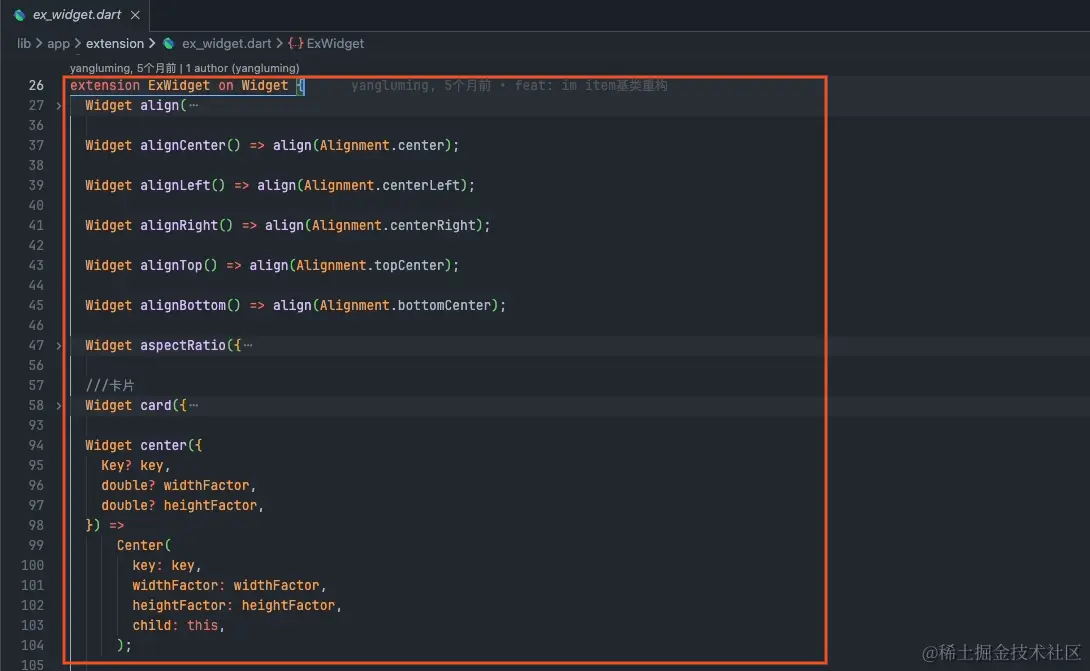
Task: Click the braces symbol icon before ExWidget
Action: click(295, 43)
